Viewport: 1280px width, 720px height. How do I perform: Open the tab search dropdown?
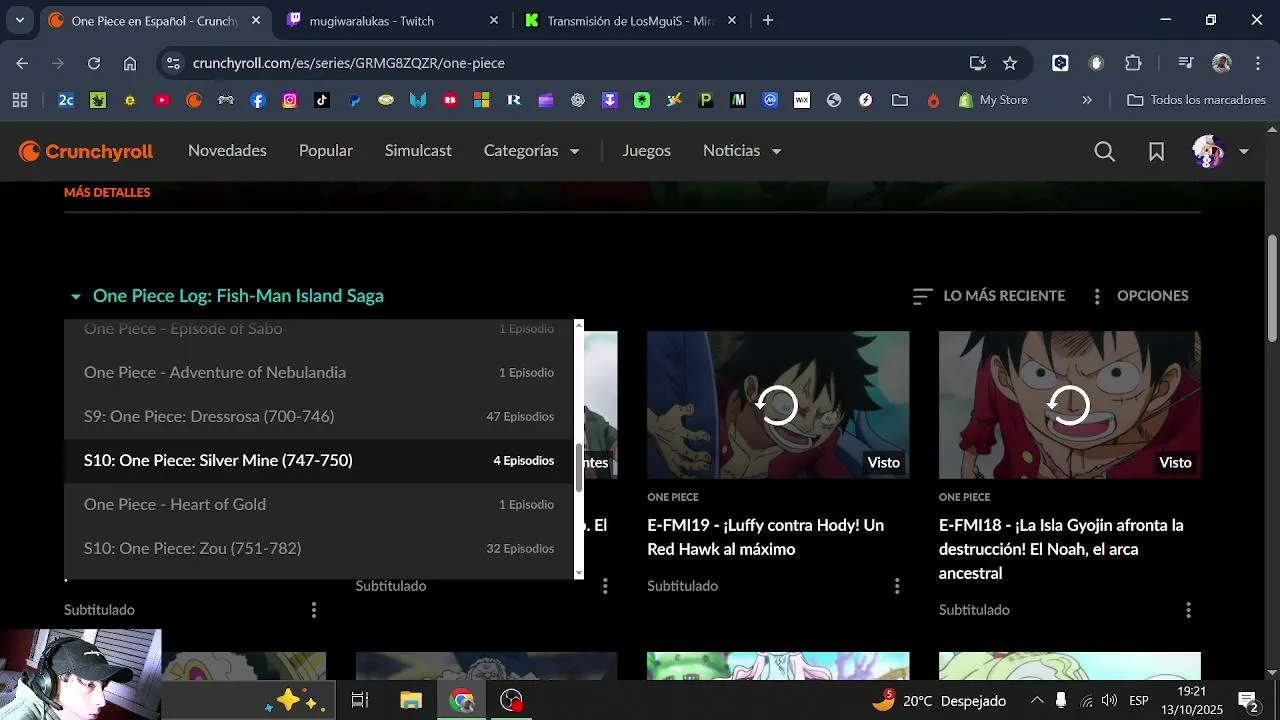point(19,20)
